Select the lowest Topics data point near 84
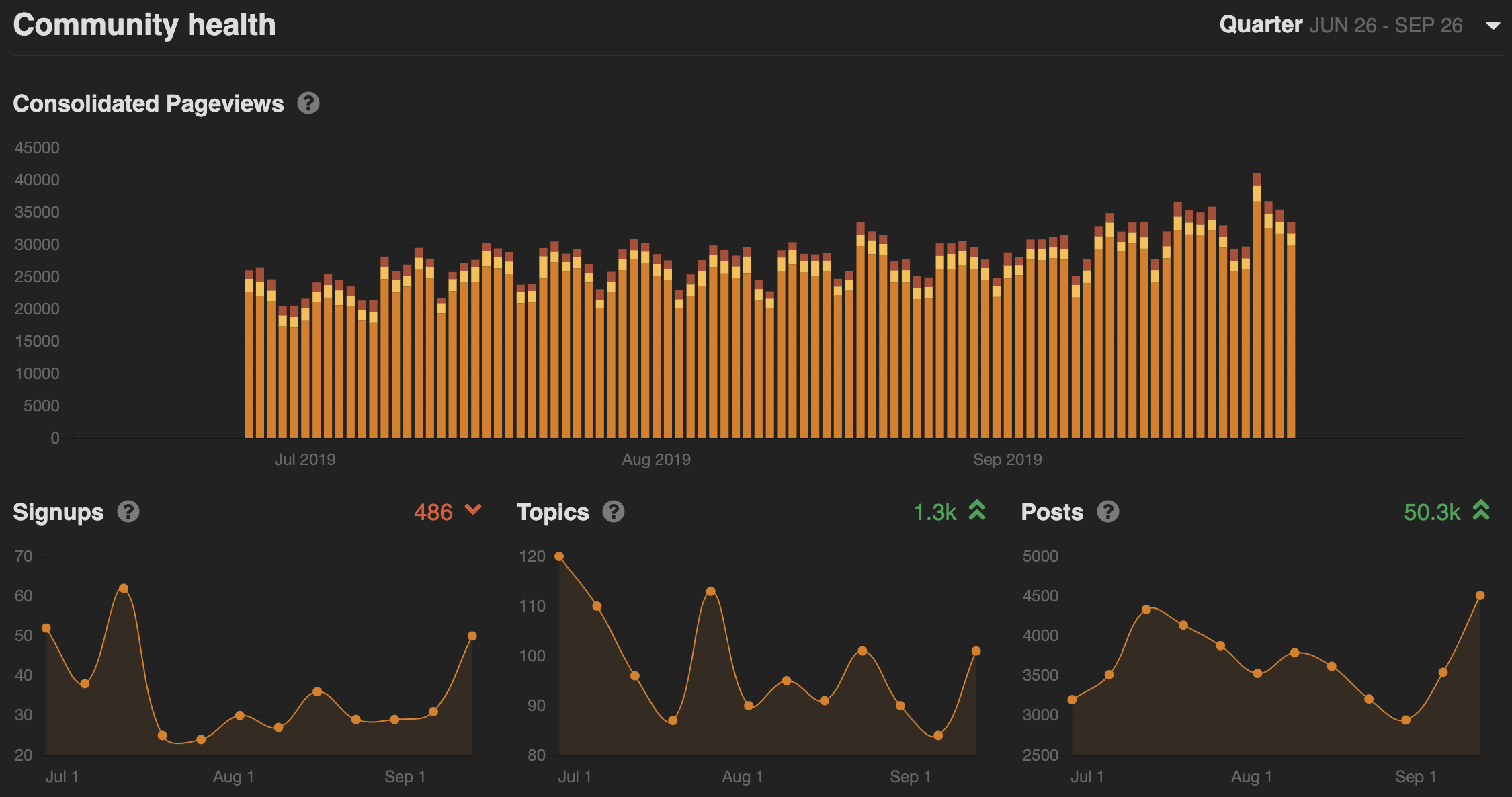 (x=939, y=735)
